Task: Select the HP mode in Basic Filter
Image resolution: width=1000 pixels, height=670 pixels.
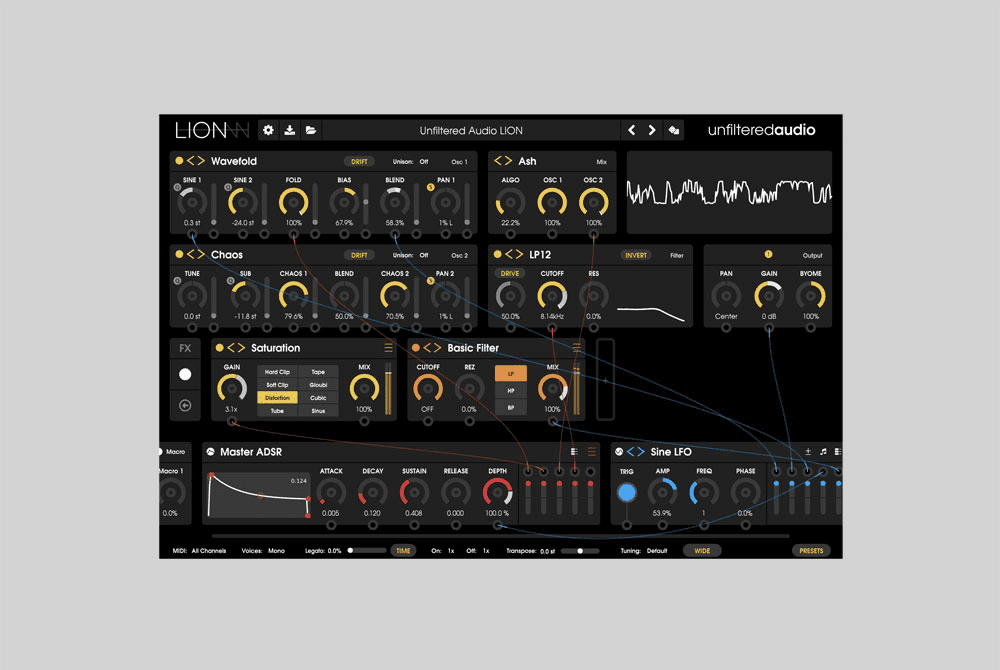Action: 511,391
